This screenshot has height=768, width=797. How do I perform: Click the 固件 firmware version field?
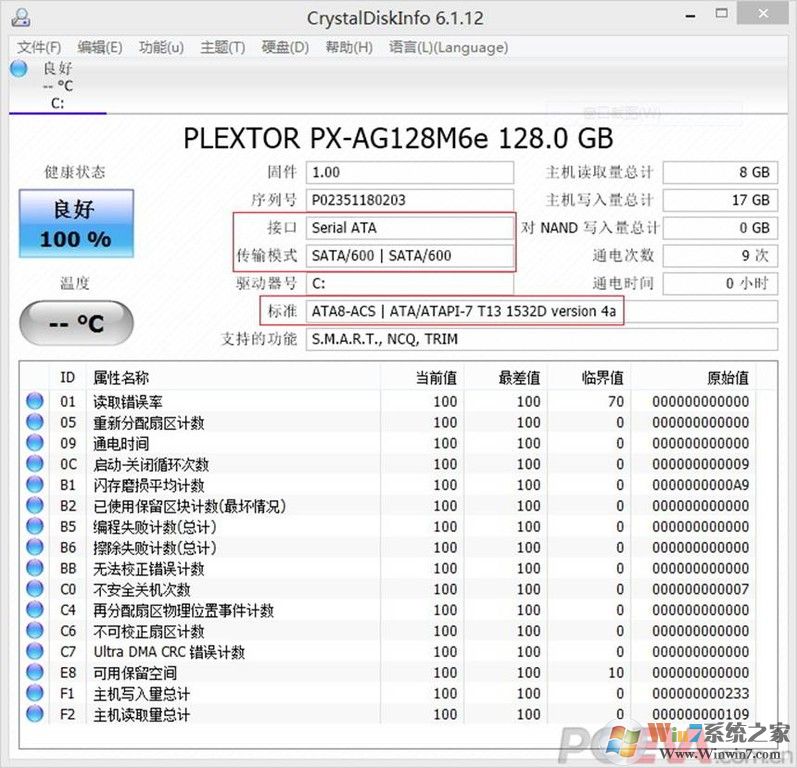coord(409,172)
